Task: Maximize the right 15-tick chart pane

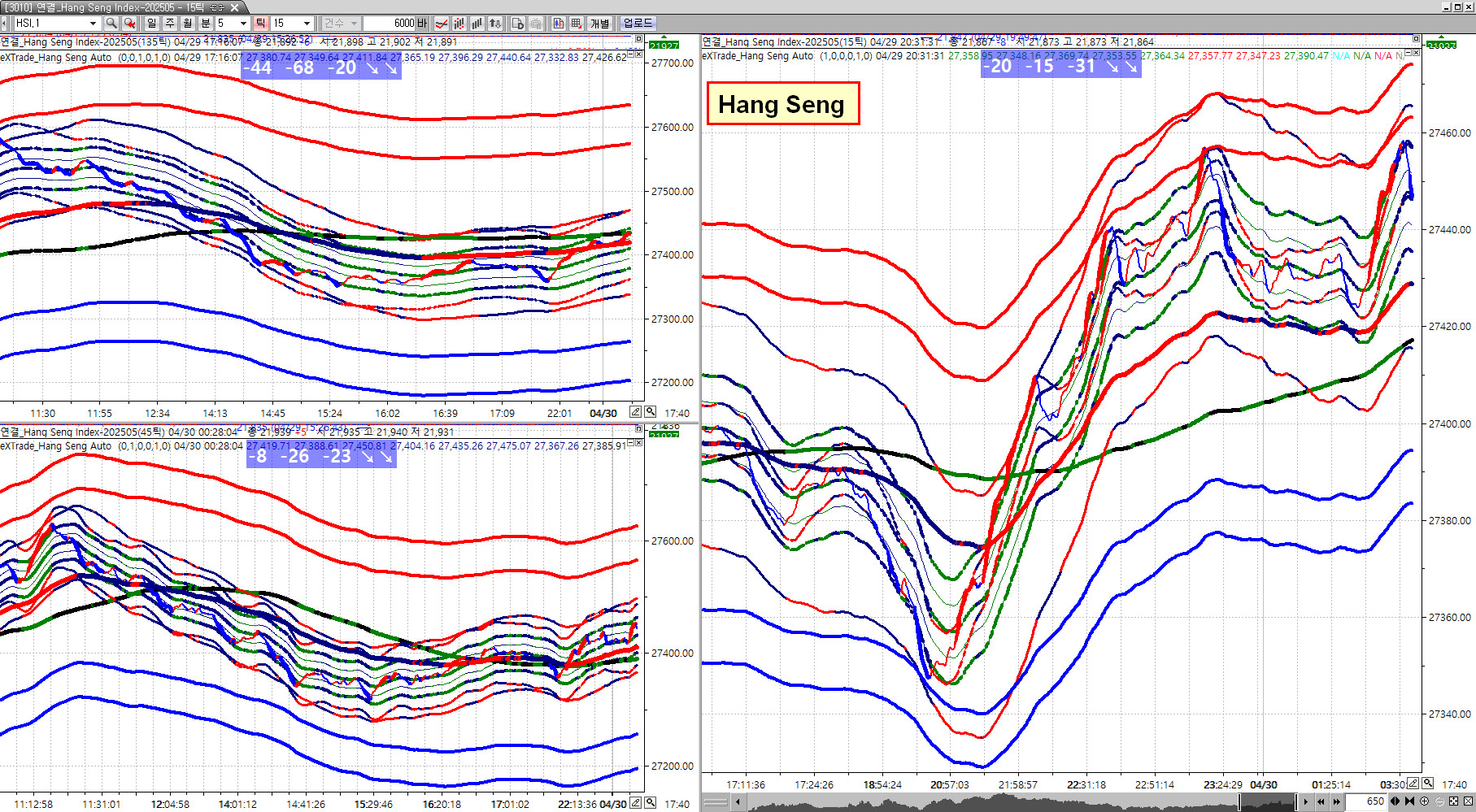Action: (x=1416, y=39)
